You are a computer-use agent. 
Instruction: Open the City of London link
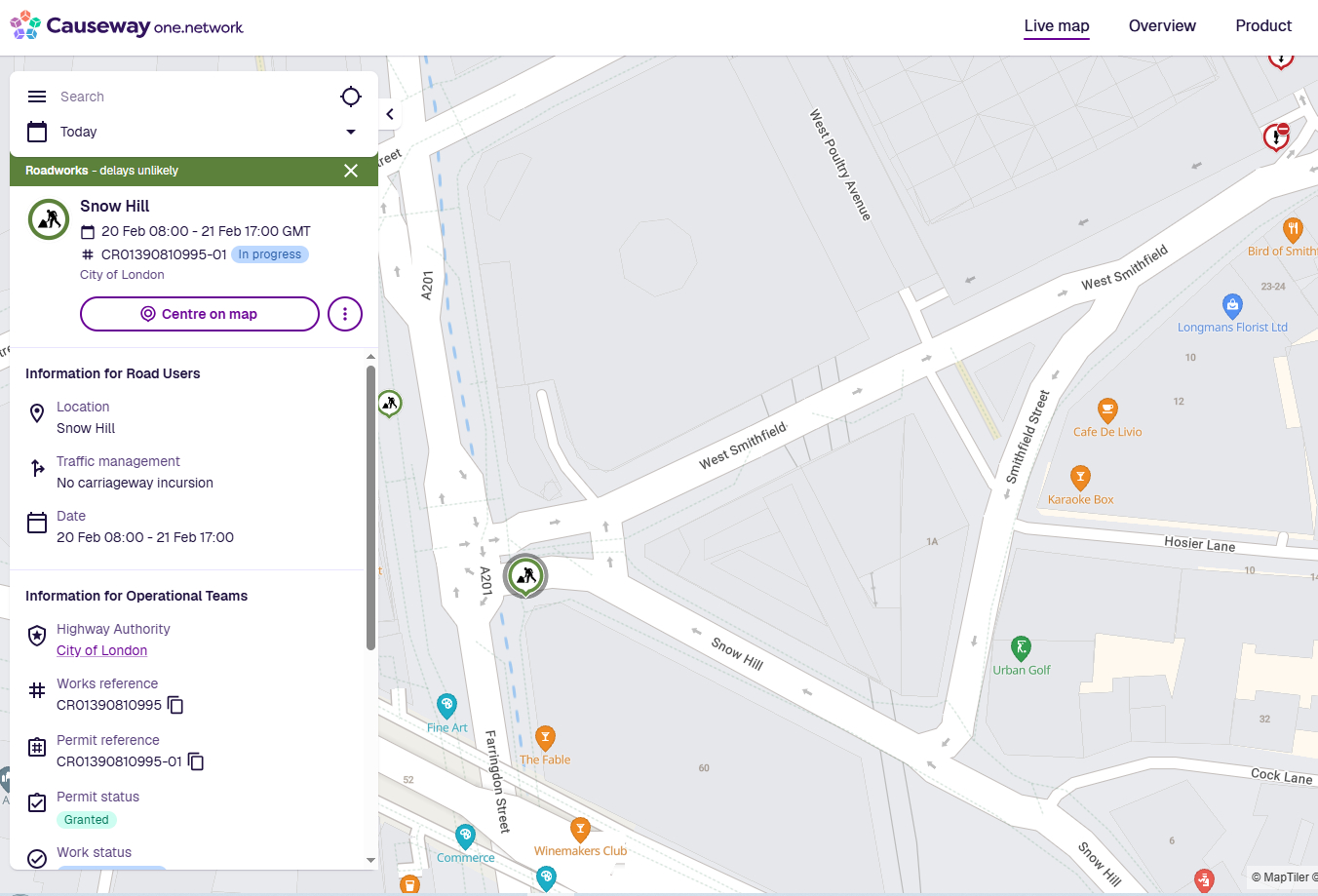click(x=102, y=650)
